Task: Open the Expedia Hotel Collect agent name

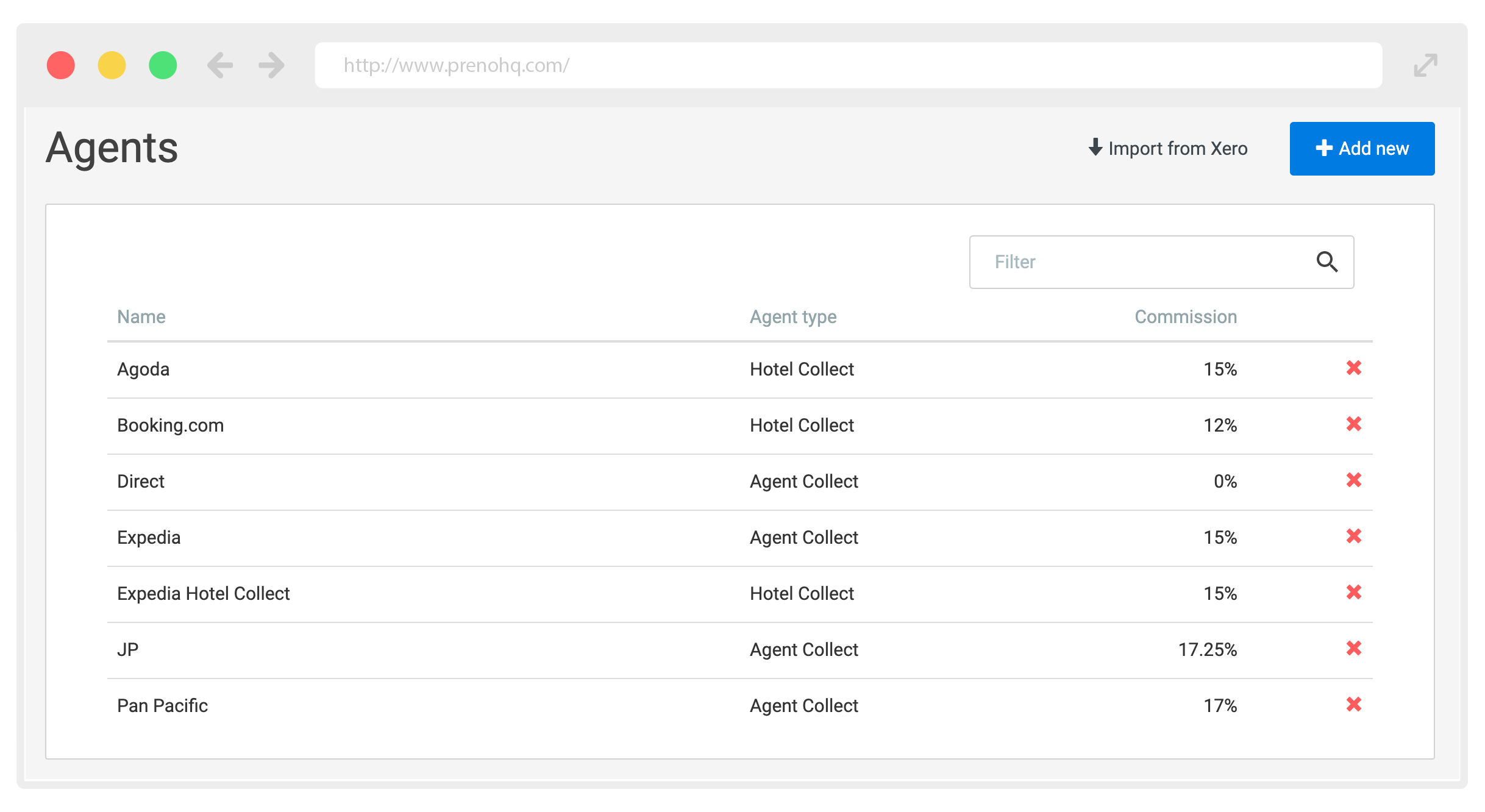Action: [204, 594]
